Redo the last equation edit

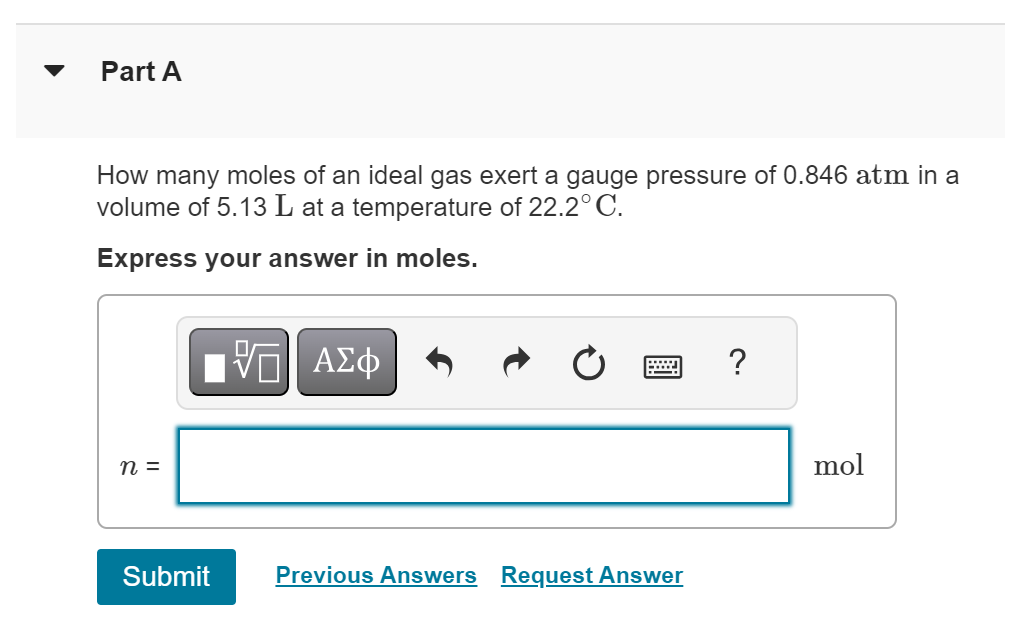pos(515,362)
